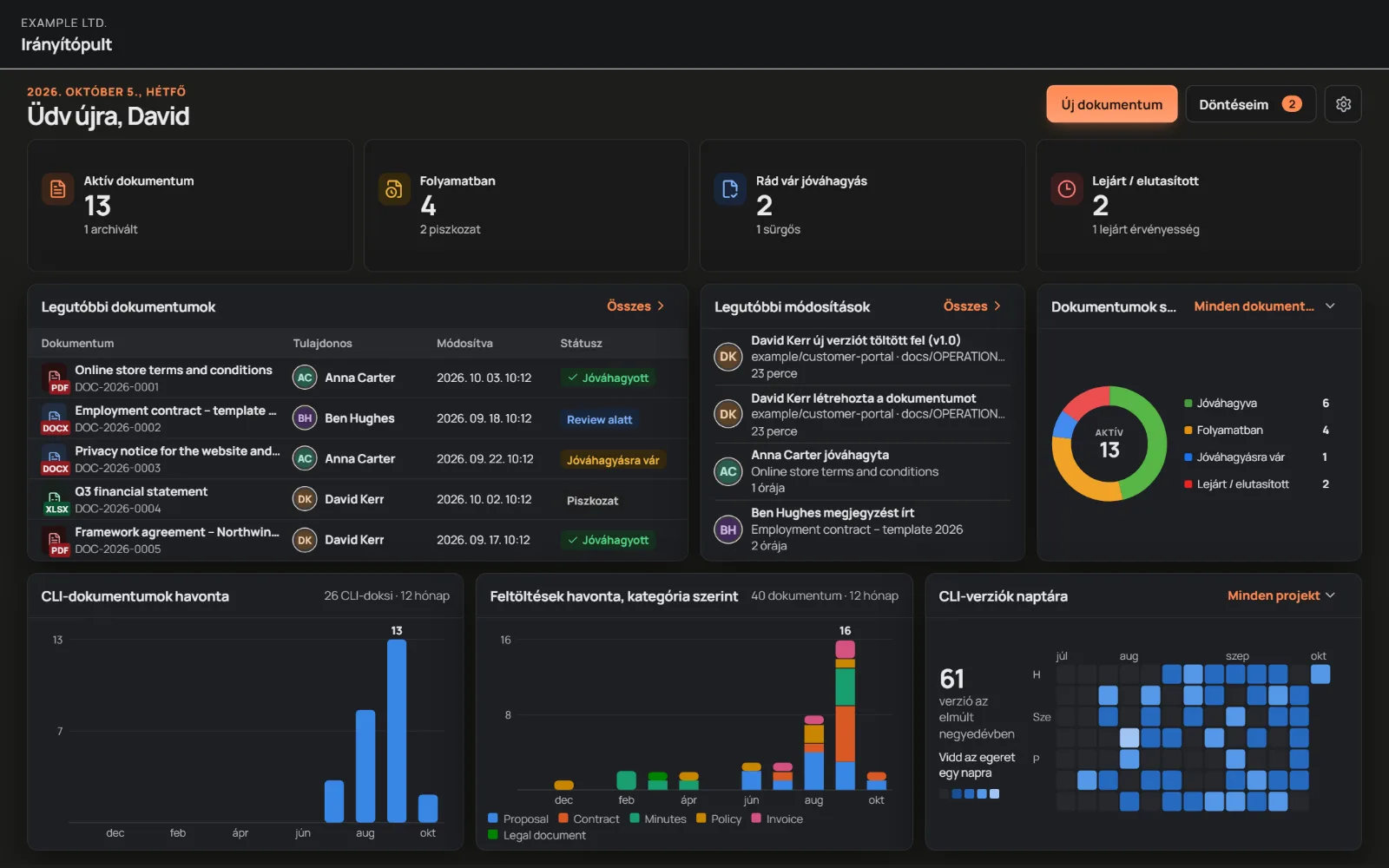The width and height of the screenshot is (1389, 868).
Task: Click the Invoice legend swatch
Action: pyautogui.click(x=756, y=819)
